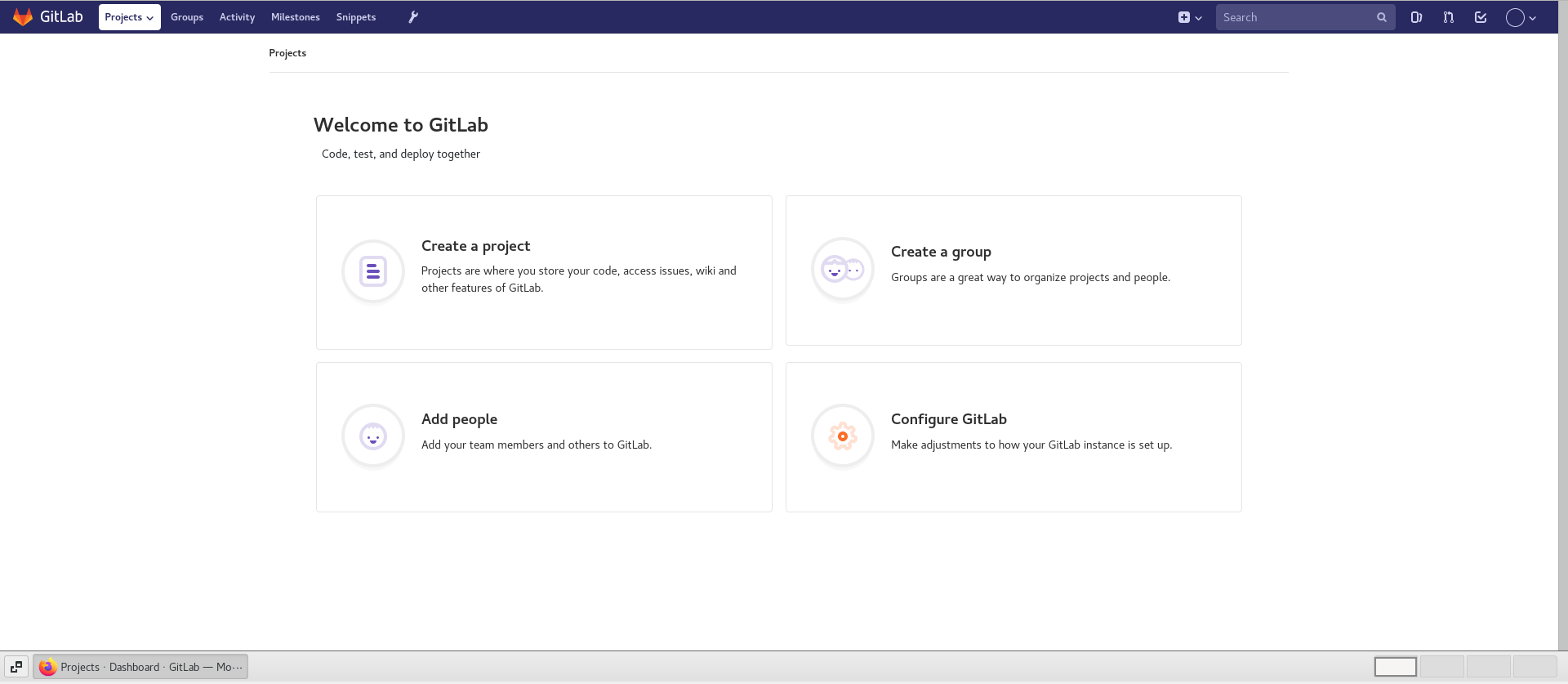
Task: Open Milestones in top navigation
Action: pos(296,17)
